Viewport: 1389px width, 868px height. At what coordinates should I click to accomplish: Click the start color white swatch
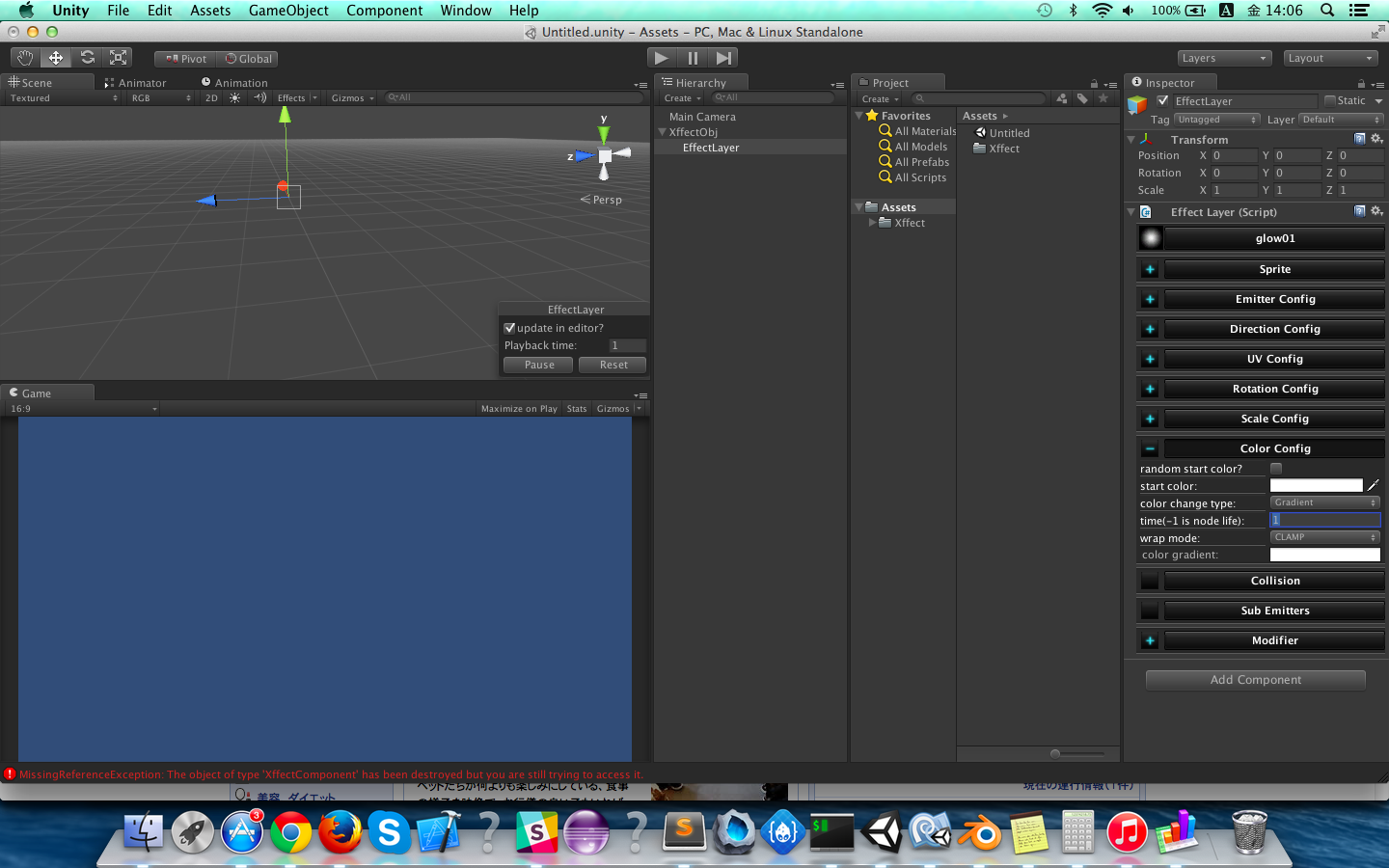coord(1316,485)
